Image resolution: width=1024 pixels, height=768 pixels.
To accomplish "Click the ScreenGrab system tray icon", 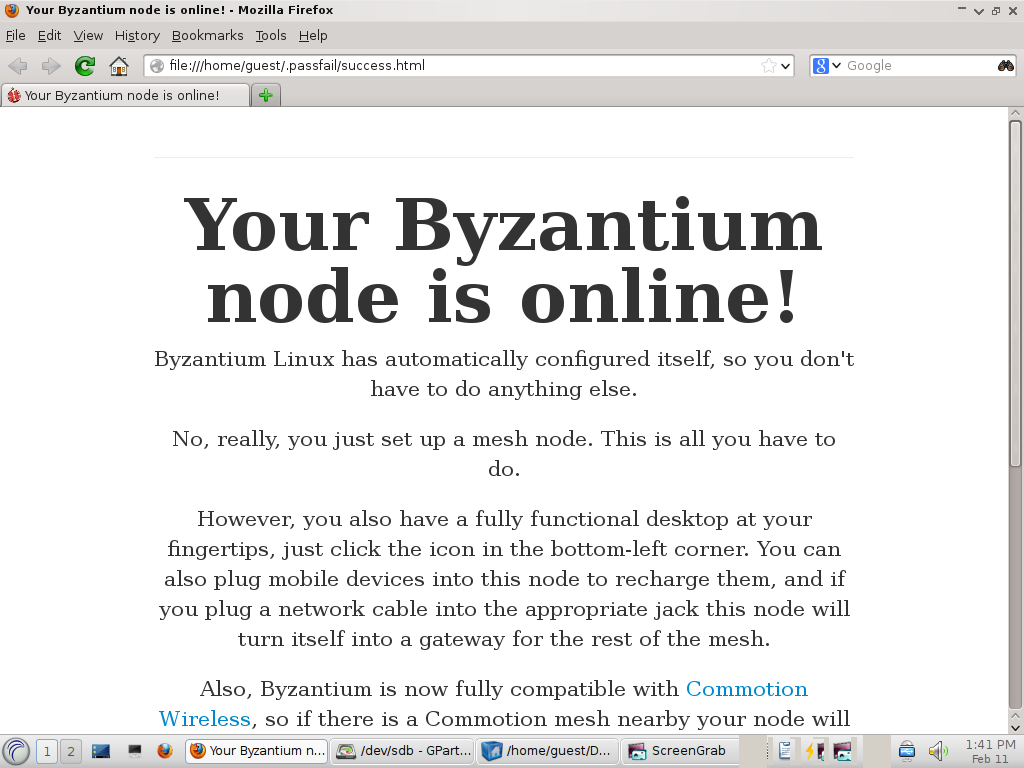I will coord(842,752).
